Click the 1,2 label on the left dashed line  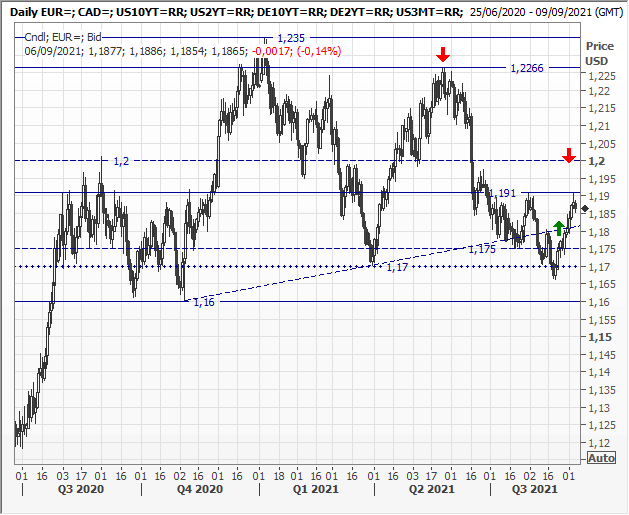click(x=121, y=161)
